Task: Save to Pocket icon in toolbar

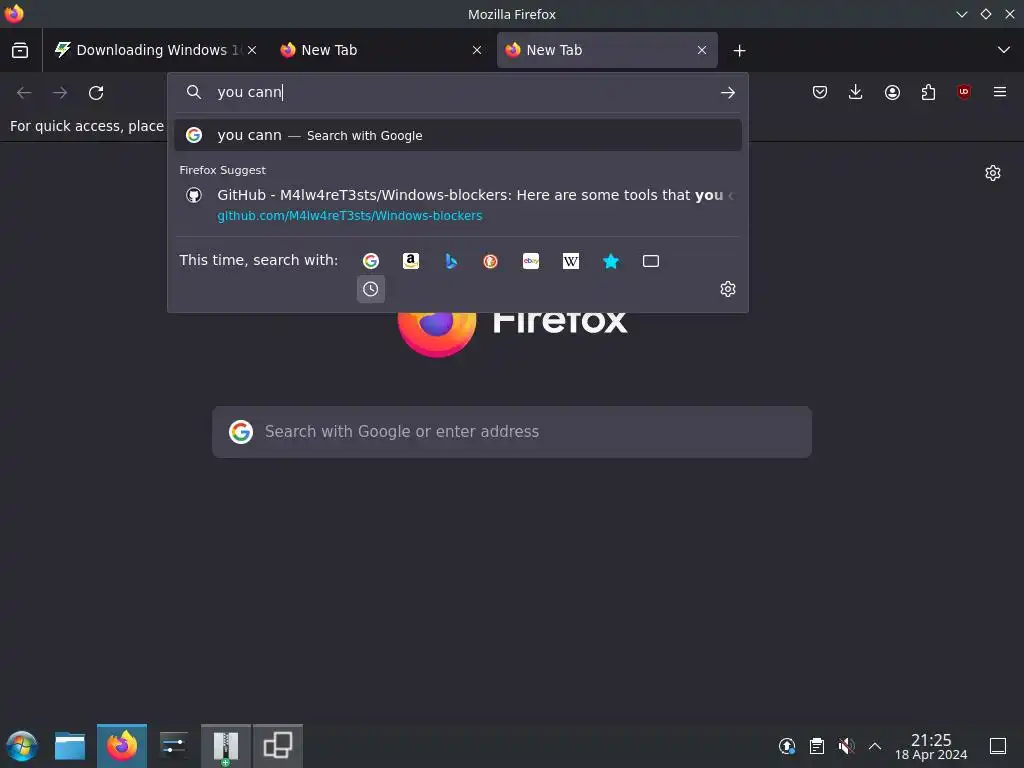Action: 820,93
